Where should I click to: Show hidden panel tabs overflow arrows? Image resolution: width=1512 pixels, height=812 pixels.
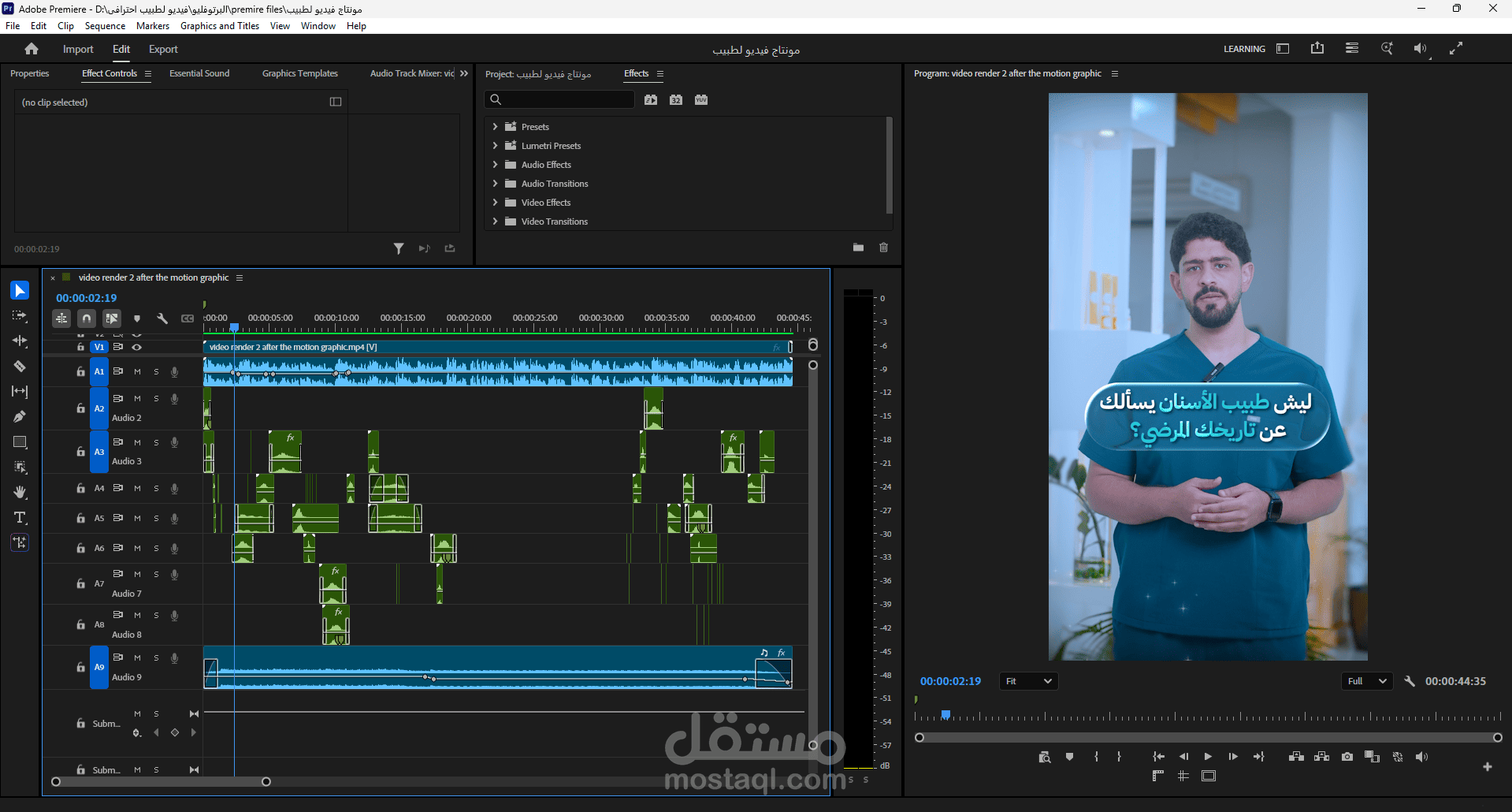(x=464, y=73)
